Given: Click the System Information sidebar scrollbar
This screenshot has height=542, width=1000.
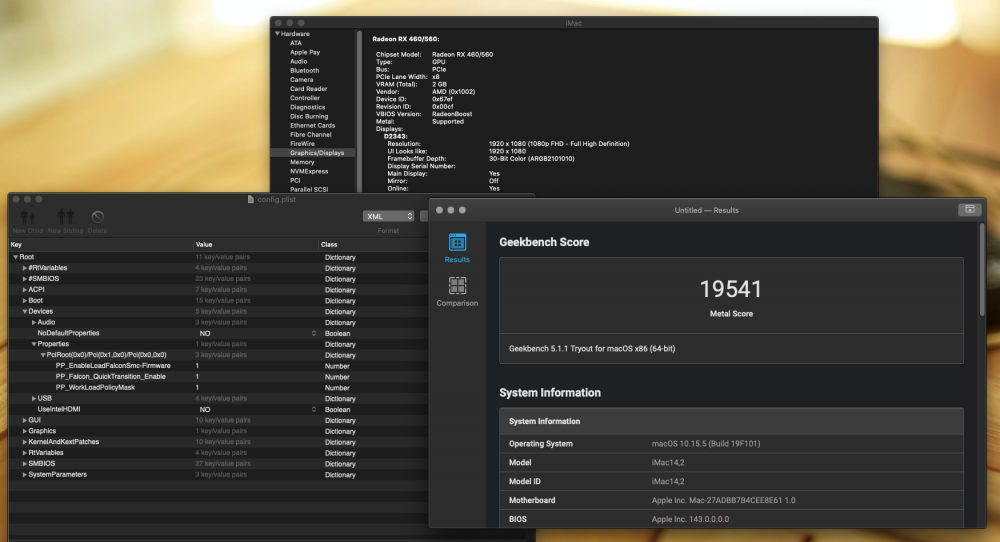Looking at the screenshot, I should 359,111.
